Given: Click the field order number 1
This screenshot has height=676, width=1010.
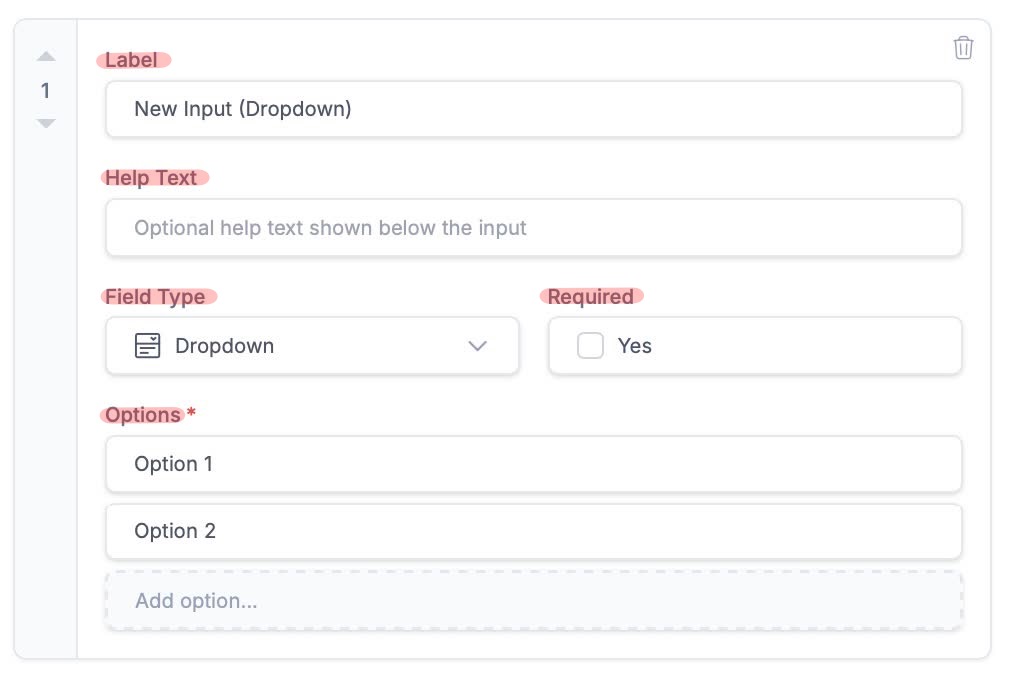Looking at the screenshot, I should click(45, 91).
